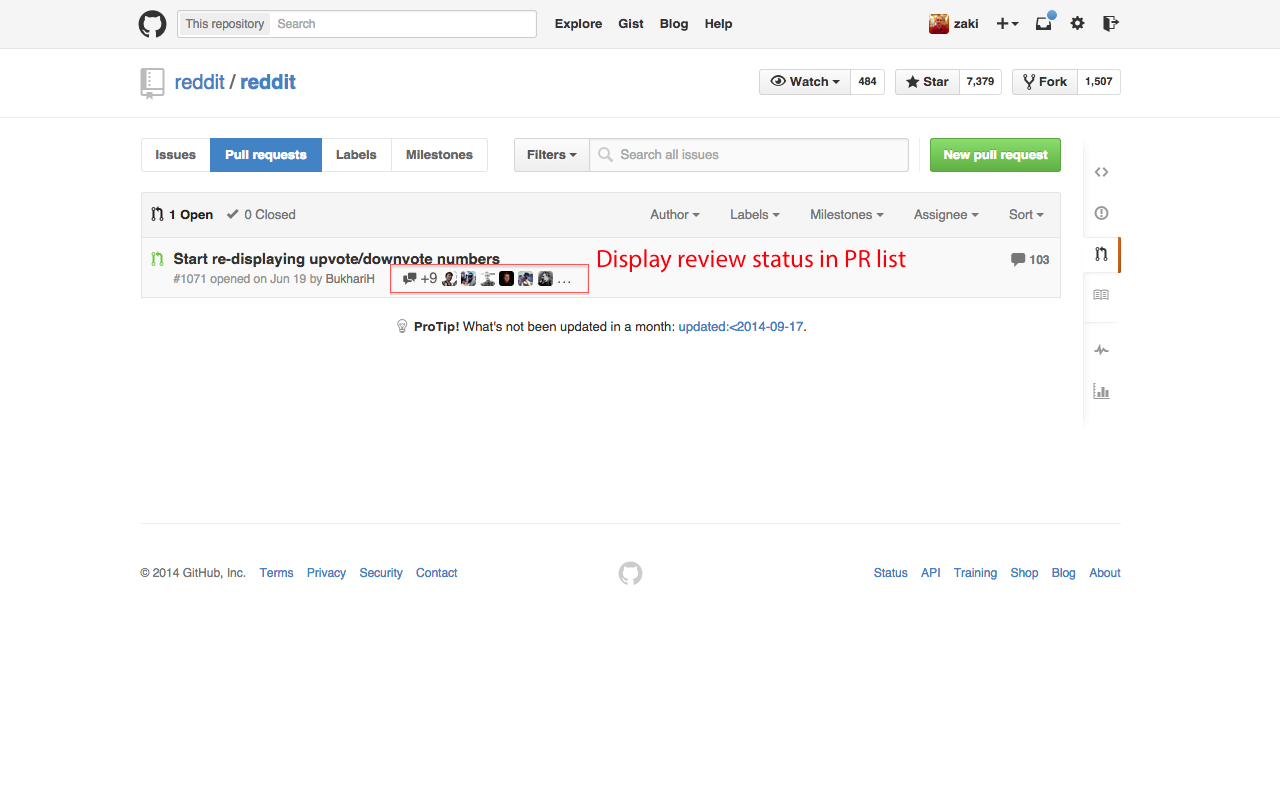Click the green pull request icon for #1071
1280x800 pixels.
tap(157, 259)
